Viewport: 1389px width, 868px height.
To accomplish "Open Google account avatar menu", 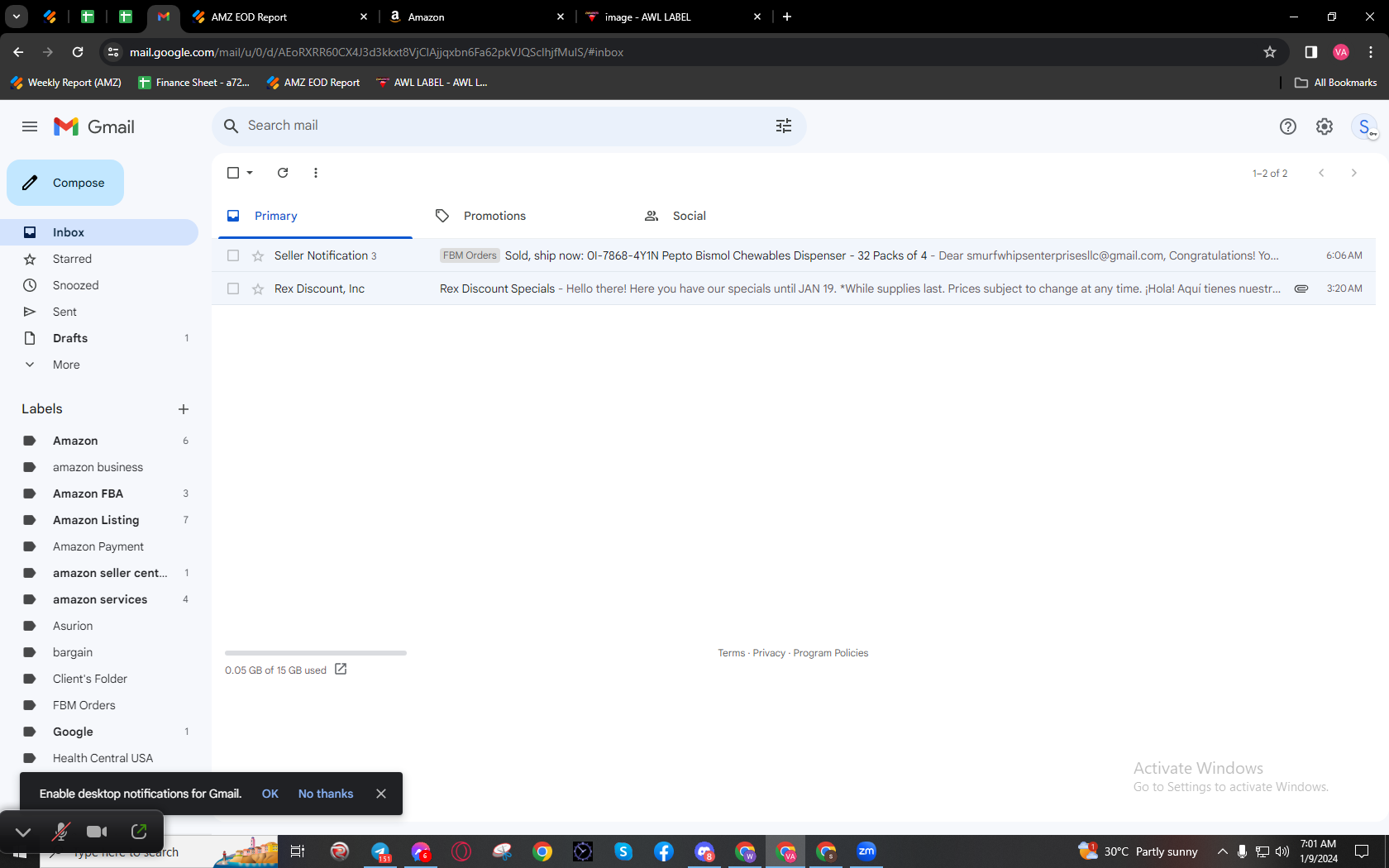I will tap(1364, 126).
